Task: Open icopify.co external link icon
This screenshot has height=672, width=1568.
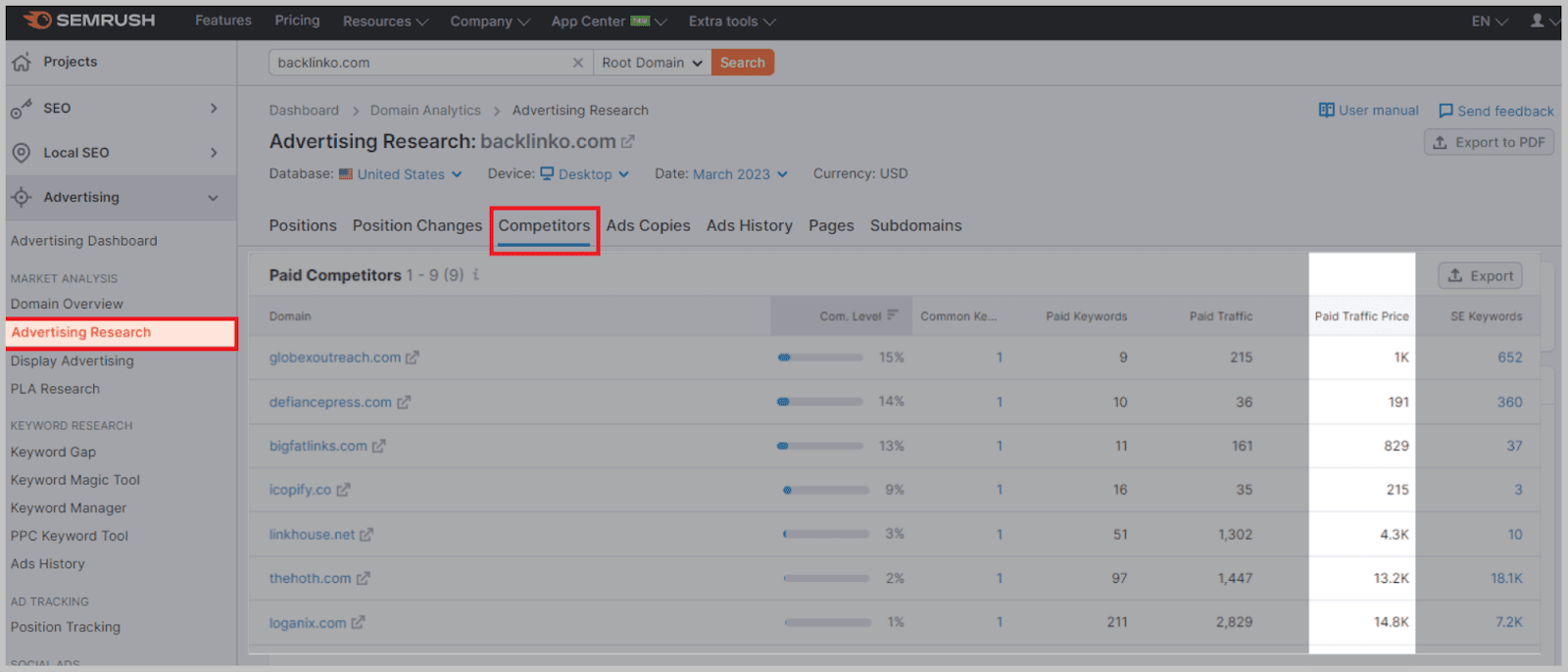Action: click(x=343, y=490)
